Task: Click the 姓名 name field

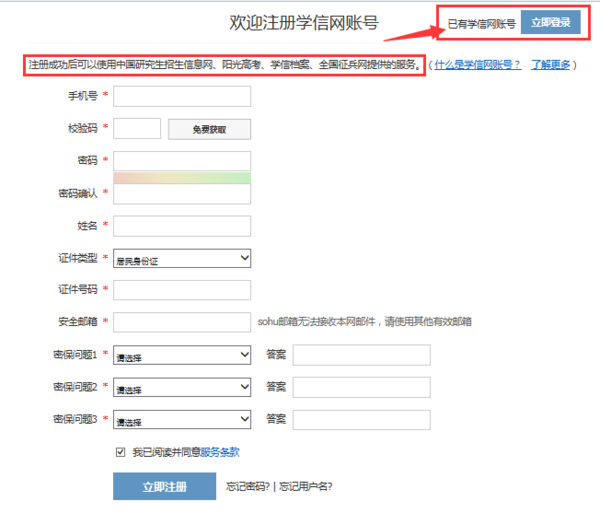Action: click(x=182, y=225)
